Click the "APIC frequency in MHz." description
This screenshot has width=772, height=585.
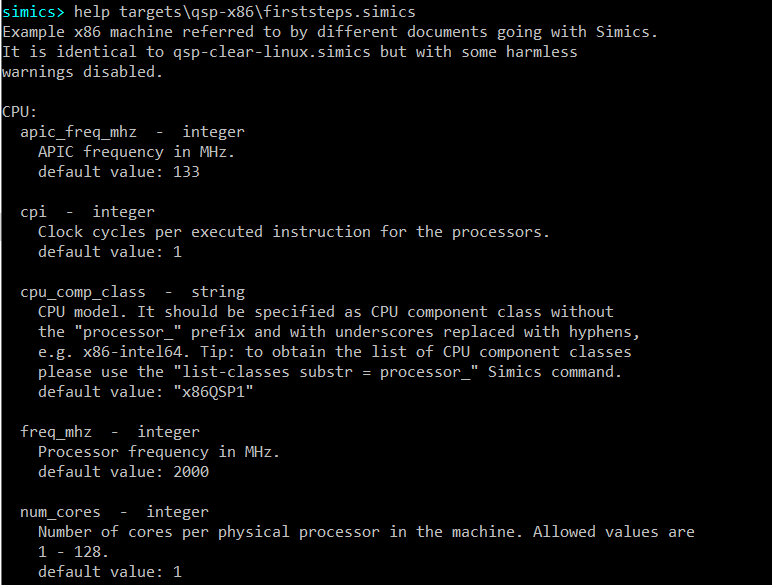pyautogui.click(x=136, y=152)
